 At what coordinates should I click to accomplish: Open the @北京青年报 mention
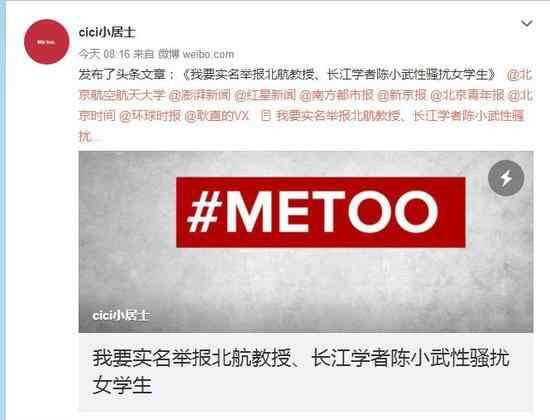(467, 95)
